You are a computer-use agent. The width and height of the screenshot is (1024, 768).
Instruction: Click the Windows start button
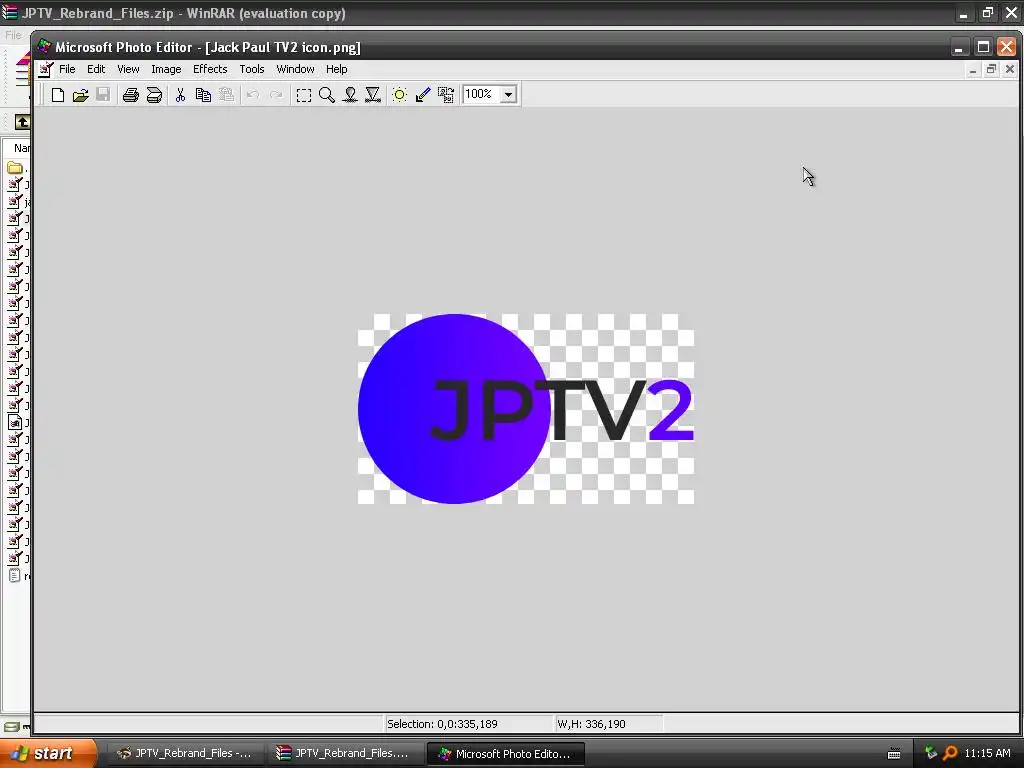click(x=47, y=754)
